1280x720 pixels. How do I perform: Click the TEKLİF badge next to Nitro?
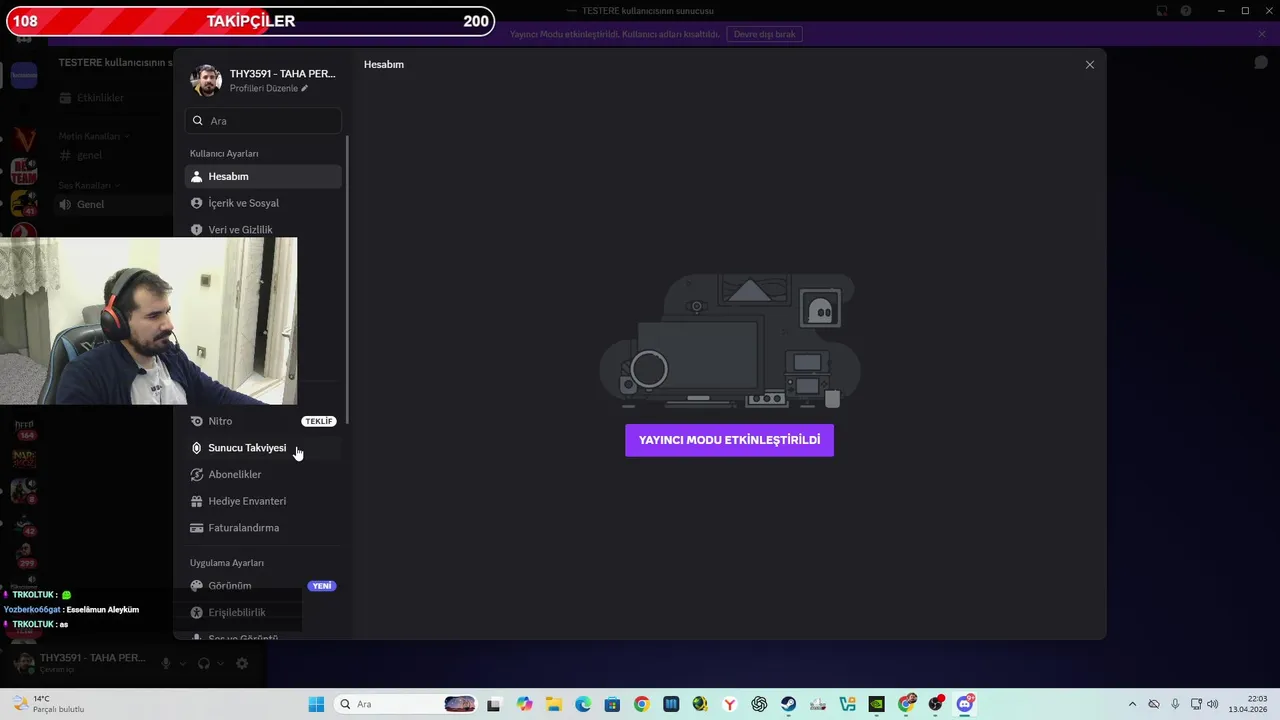pos(319,421)
